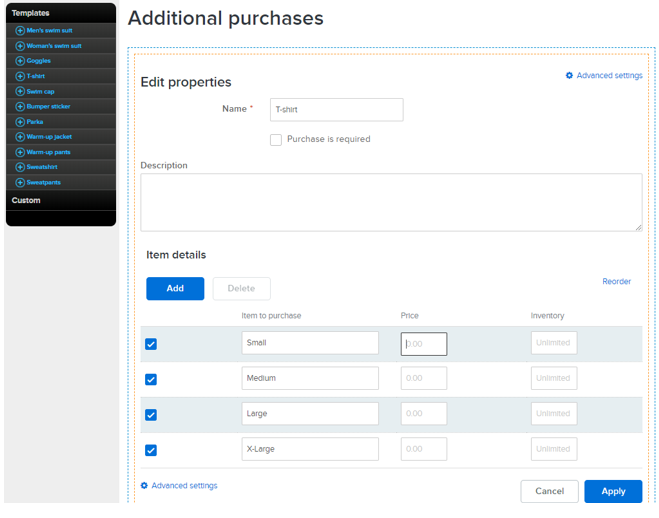
Task: Grab the Description box resize handle
Action: point(638,227)
